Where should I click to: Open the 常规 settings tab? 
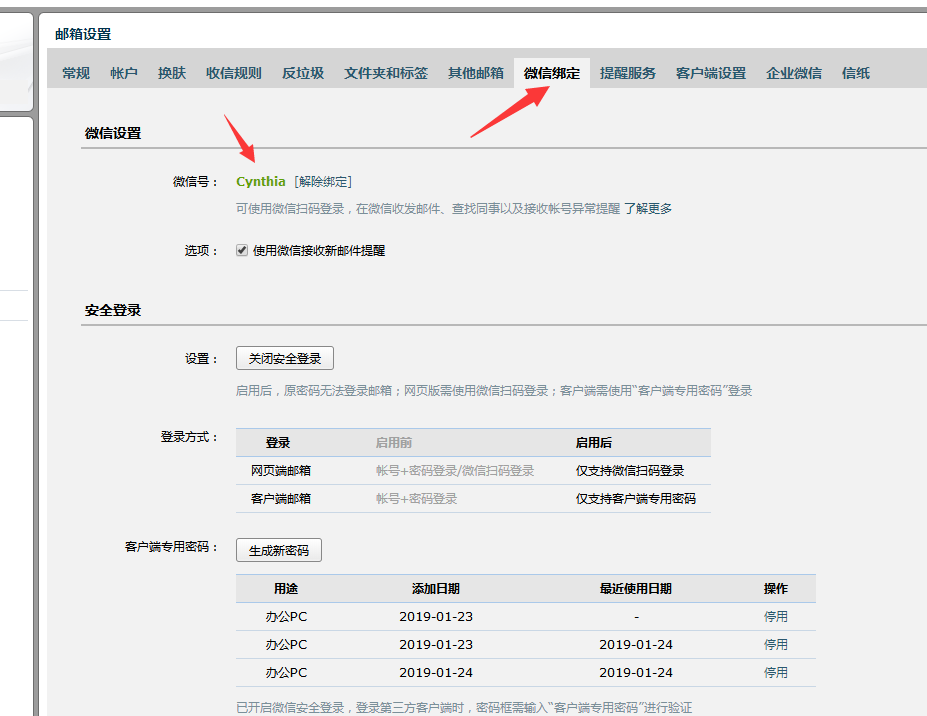tap(76, 73)
